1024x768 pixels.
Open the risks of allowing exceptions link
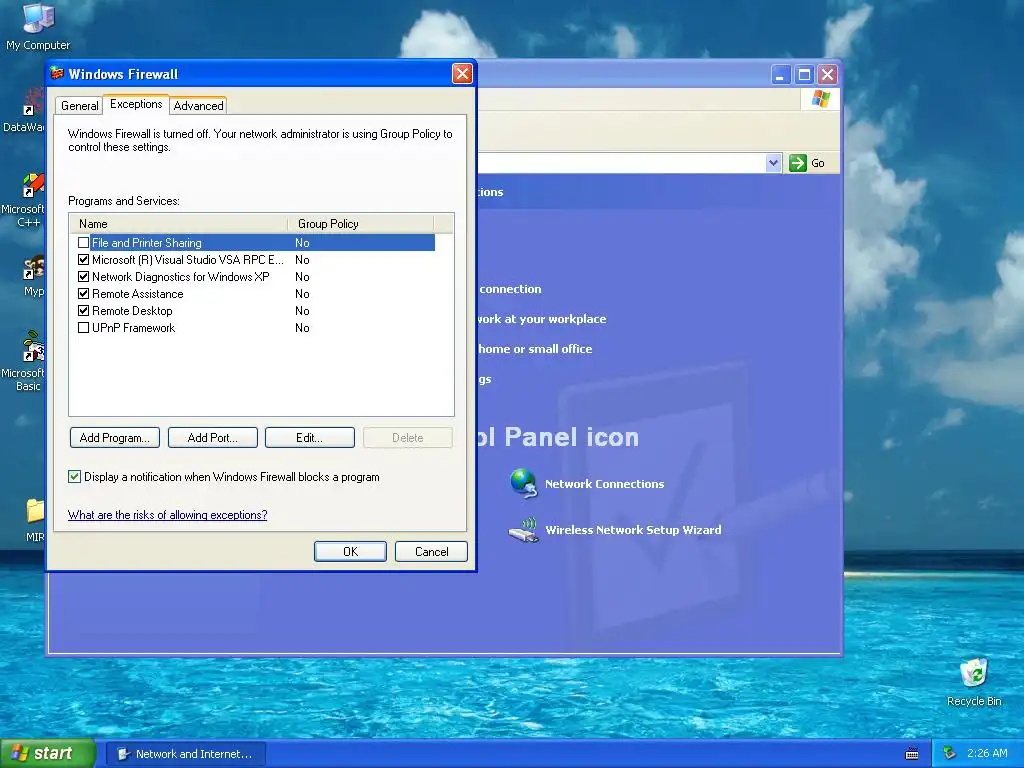pos(167,515)
